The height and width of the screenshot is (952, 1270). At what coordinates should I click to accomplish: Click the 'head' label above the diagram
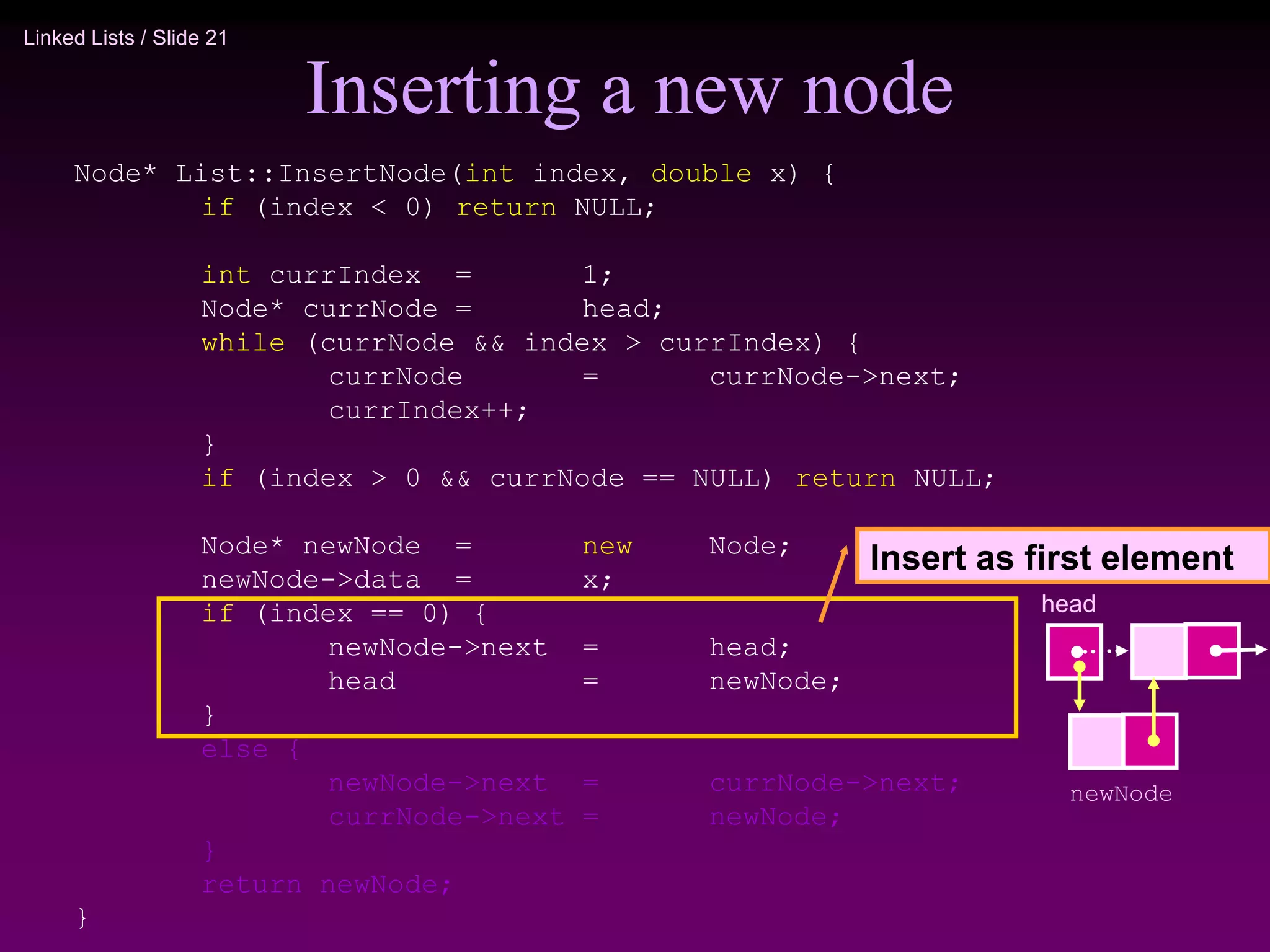coord(1068,604)
